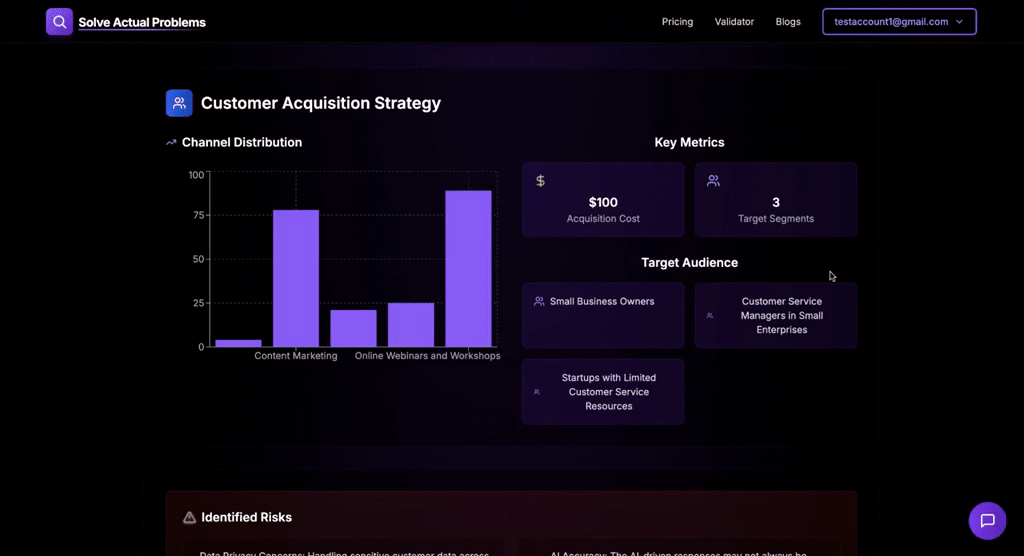The width and height of the screenshot is (1024, 556).
Task: Click the Startups with Limited Customer Service card
Action: pyautogui.click(x=603, y=392)
